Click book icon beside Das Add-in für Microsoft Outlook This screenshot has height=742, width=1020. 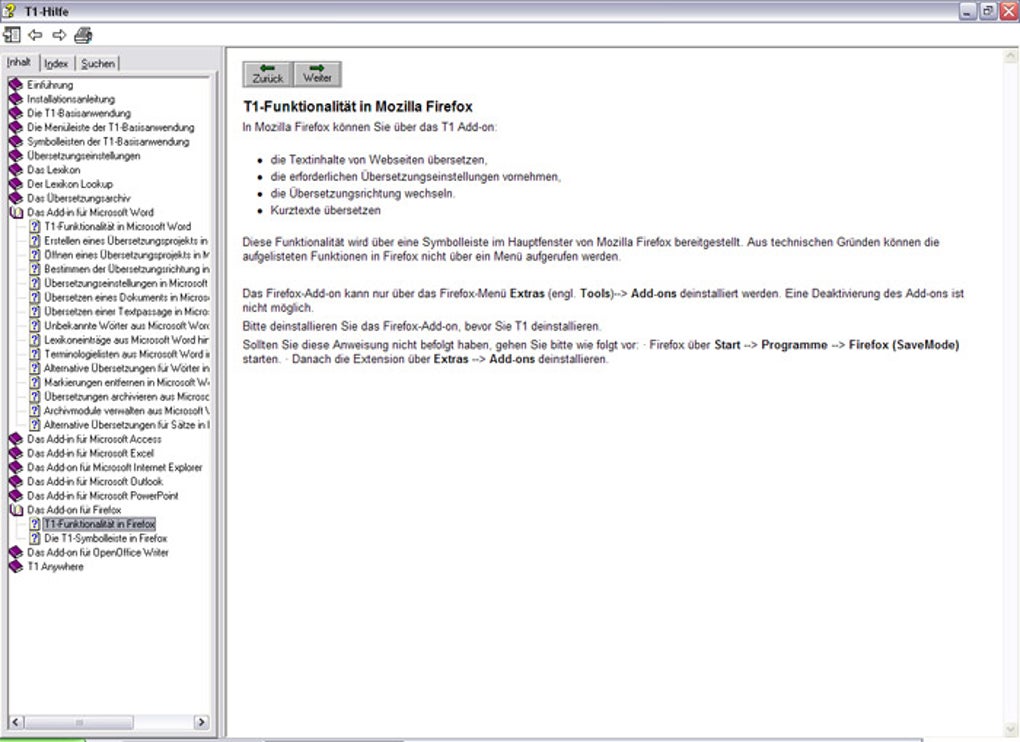pos(16,482)
